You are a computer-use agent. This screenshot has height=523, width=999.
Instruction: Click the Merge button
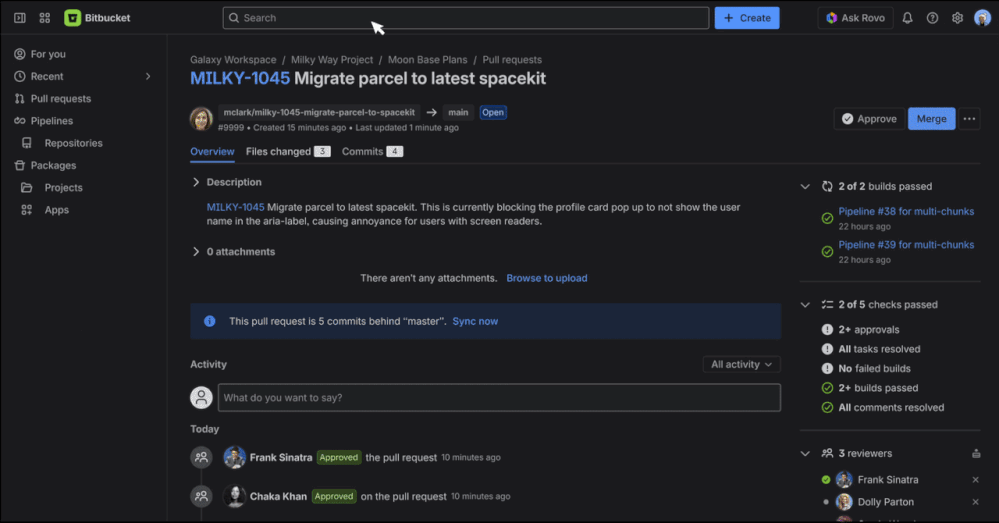(x=931, y=118)
